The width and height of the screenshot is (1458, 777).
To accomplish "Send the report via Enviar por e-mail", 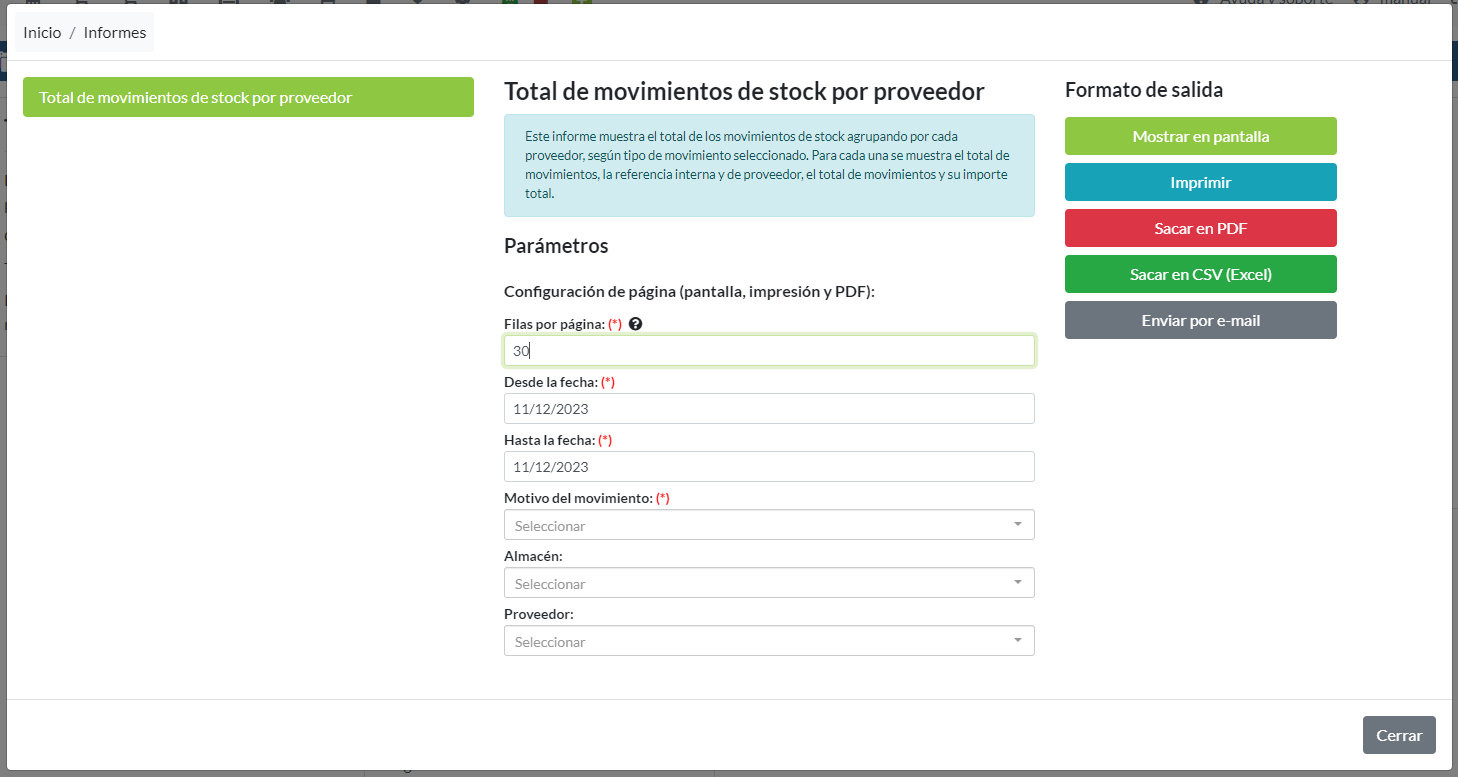I will [1200, 319].
